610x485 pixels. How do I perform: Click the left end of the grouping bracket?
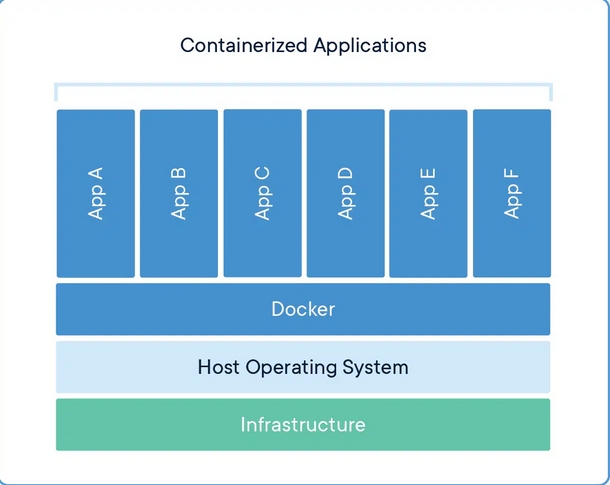click(x=57, y=92)
